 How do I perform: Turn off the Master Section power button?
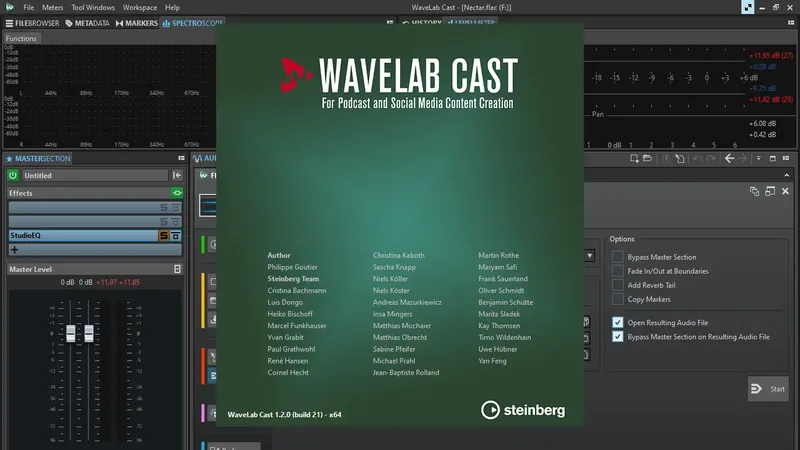pos(13,175)
